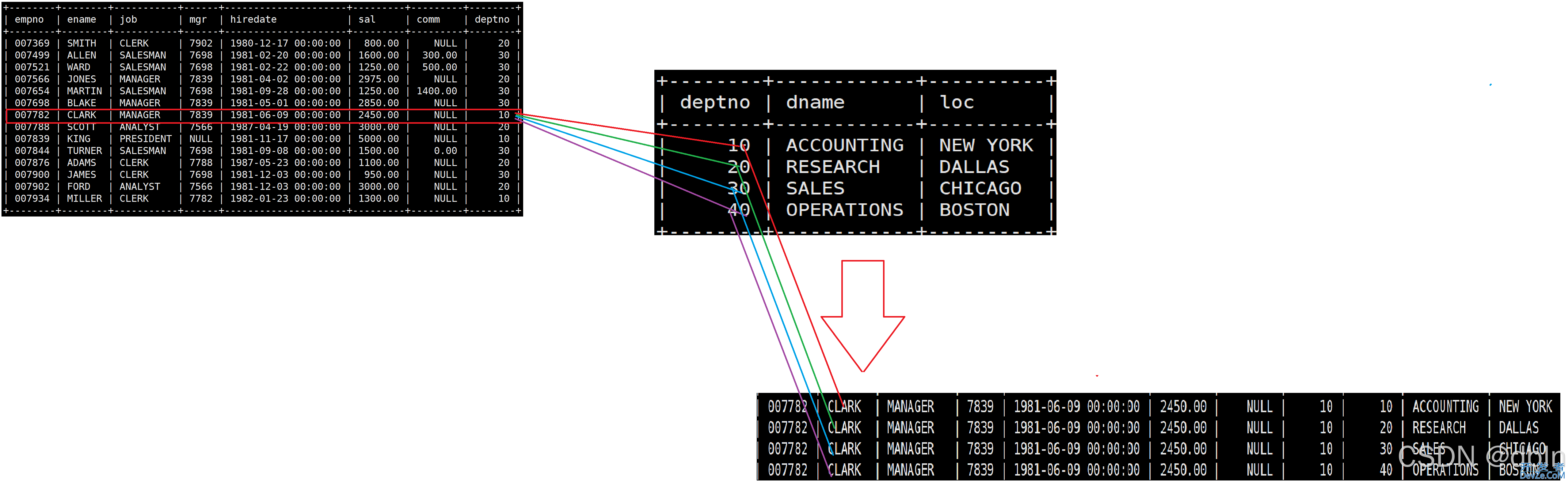Screen dimensions: 1568x482
Task: Click the dname column header
Action: click(815, 103)
